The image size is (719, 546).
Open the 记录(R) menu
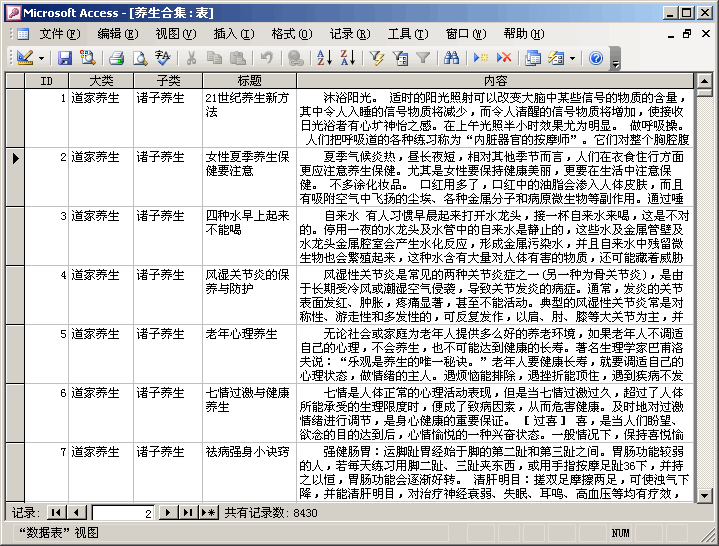[350, 34]
